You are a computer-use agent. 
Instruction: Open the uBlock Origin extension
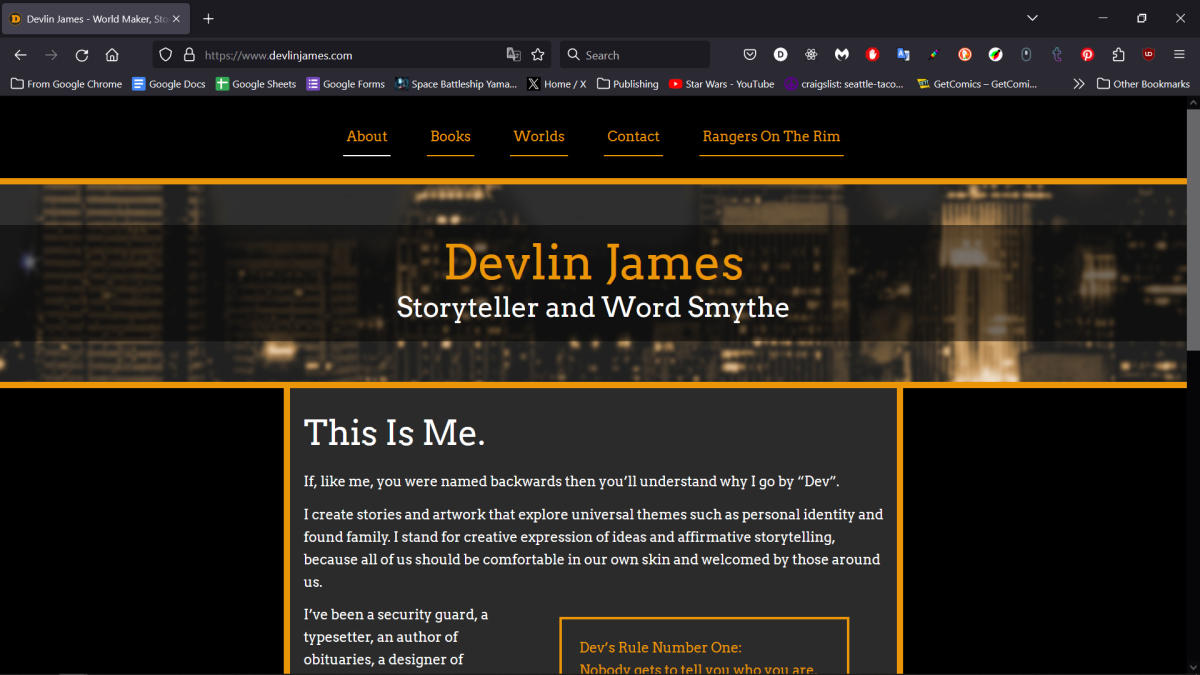[1149, 55]
